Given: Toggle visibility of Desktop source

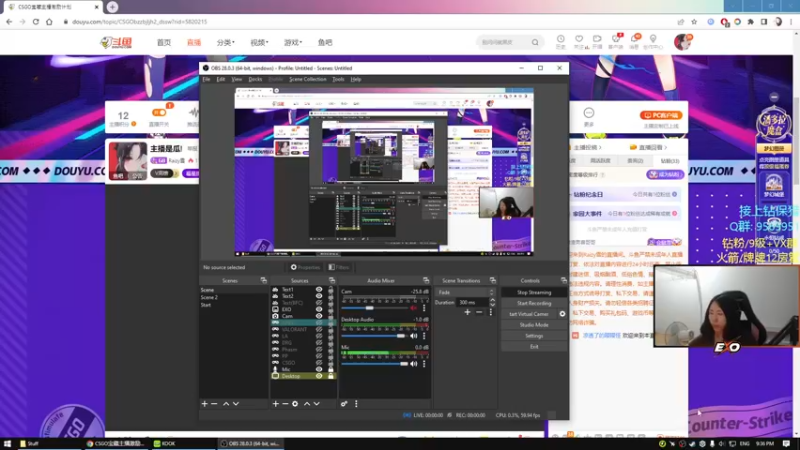Looking at the screenshot, I should point(319,376).
